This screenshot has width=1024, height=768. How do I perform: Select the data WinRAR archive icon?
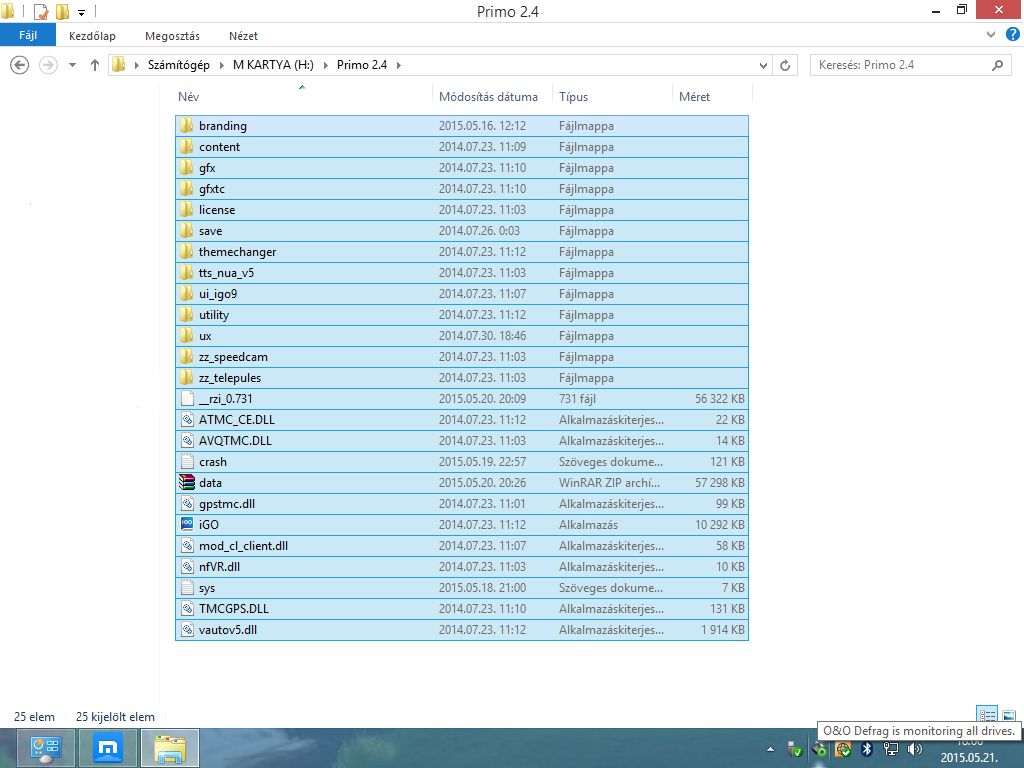[x=187, y=483]
